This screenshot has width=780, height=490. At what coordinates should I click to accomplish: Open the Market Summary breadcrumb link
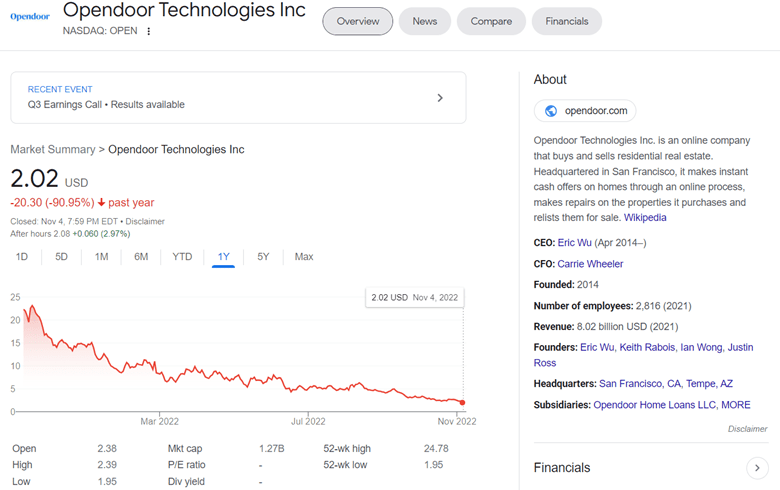click(52, 149)
